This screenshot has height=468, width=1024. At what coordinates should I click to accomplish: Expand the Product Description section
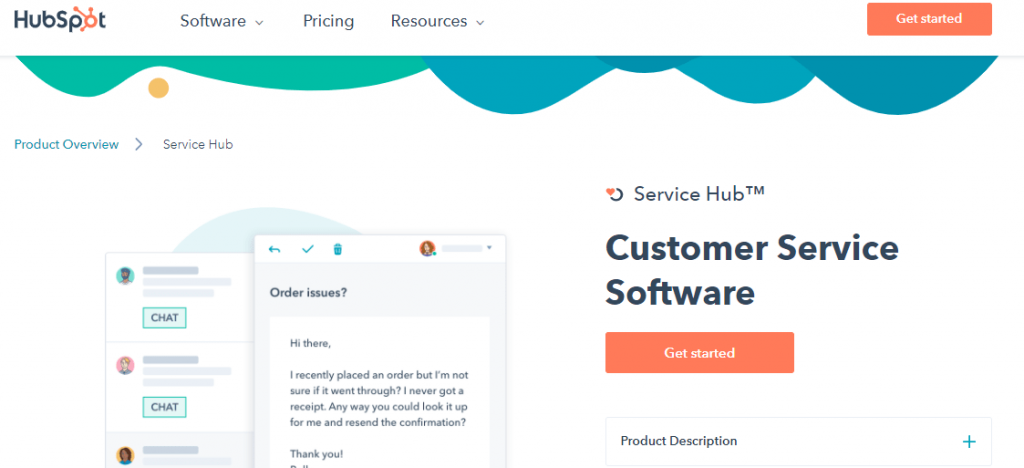click(798, 441)
